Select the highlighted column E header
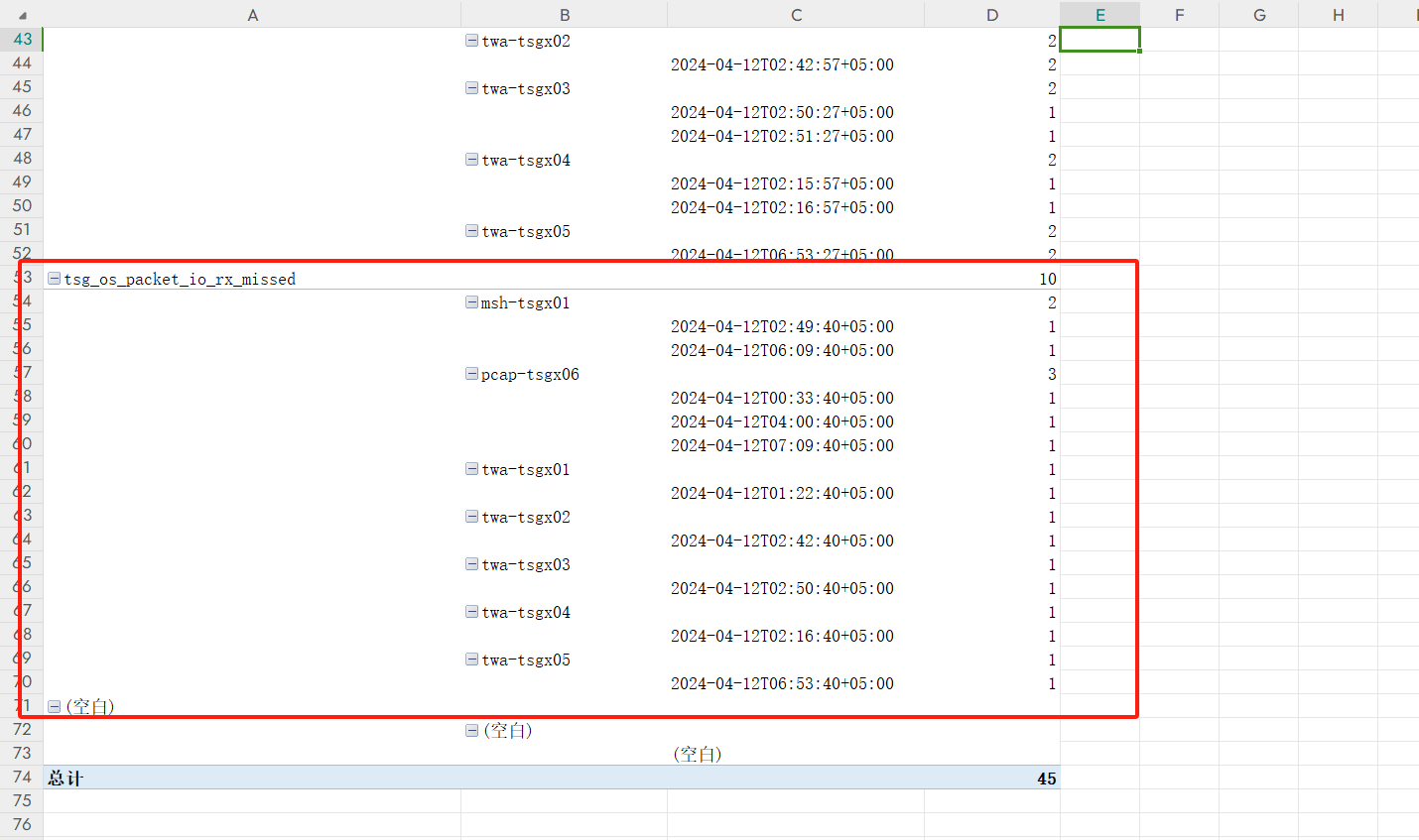1419x840 pixels. (1099, 15)
